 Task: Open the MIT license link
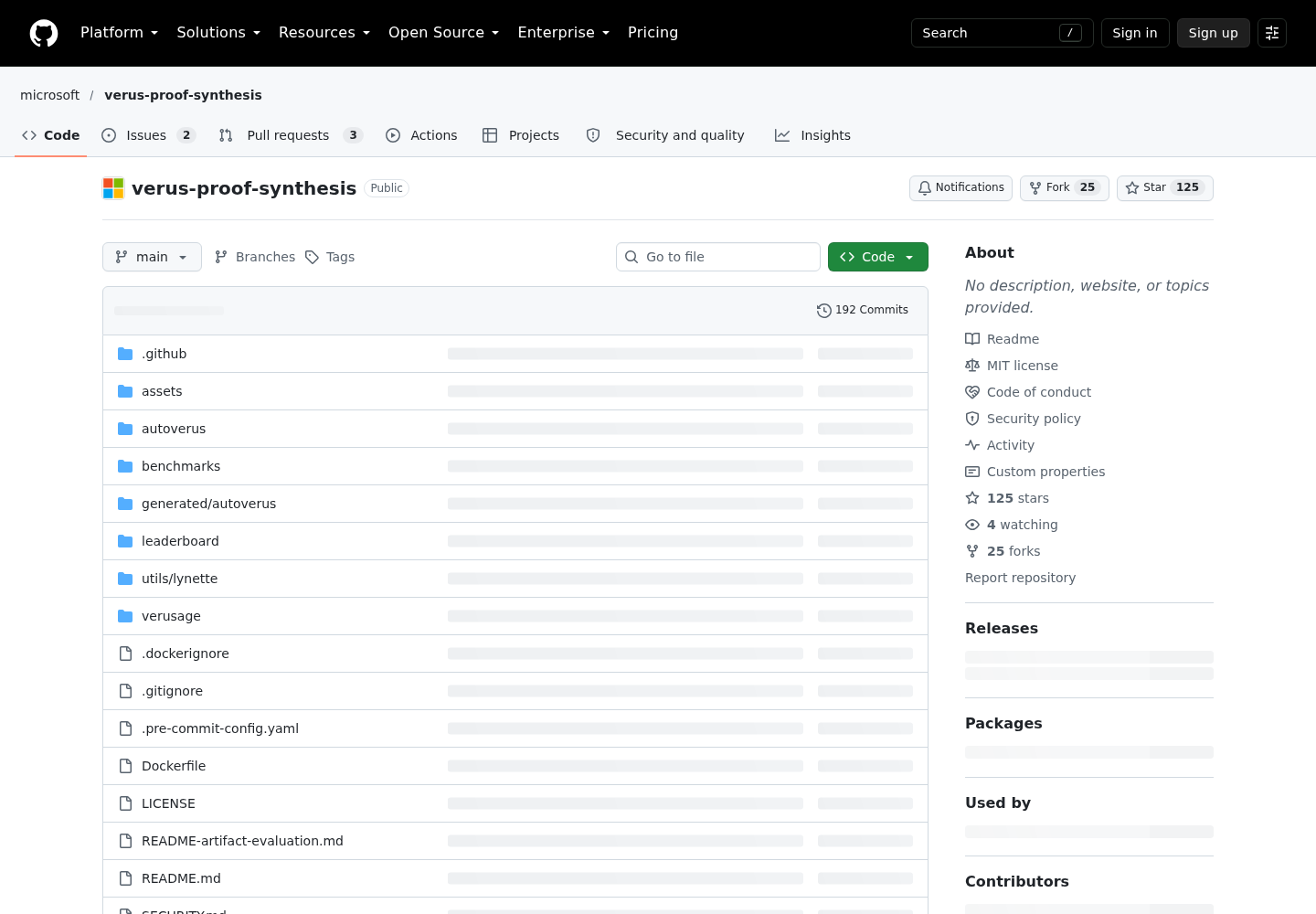pos(1012,366)
